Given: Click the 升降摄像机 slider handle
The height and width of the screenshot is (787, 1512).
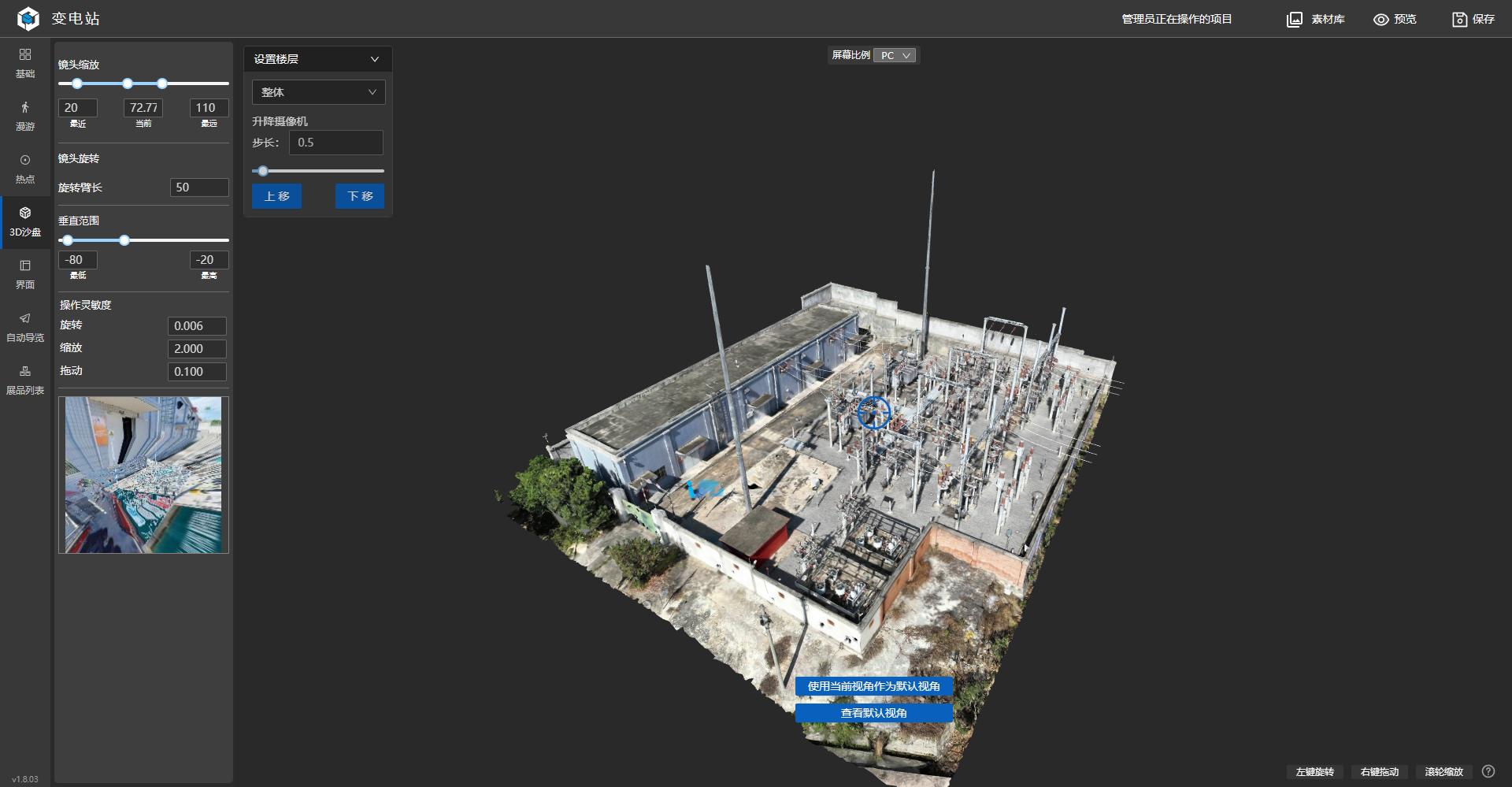Looking at the screenshot, I should (x=263, y=171).
